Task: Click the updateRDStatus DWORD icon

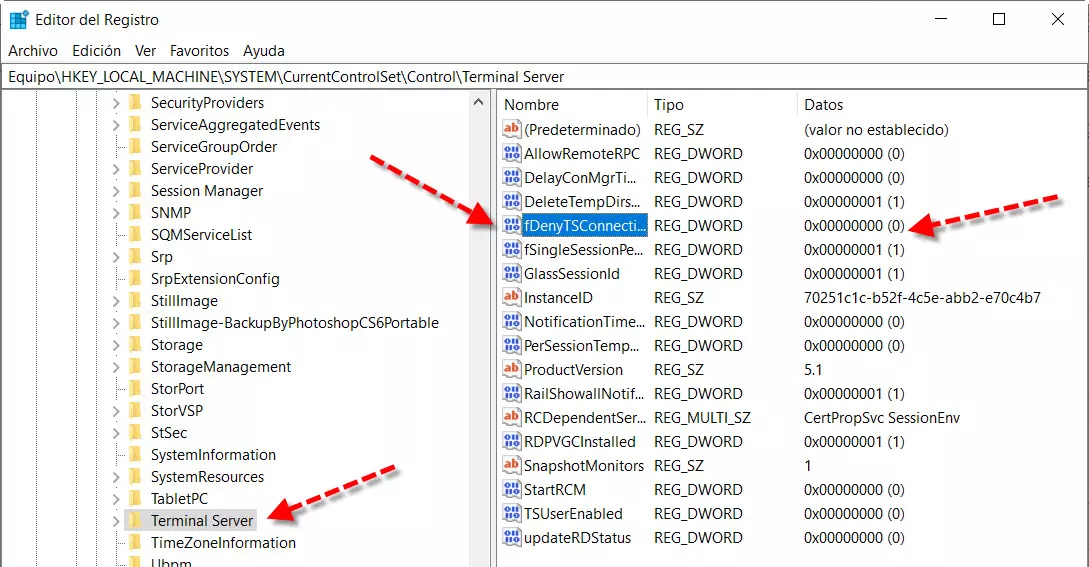Action: pyautogui.click(x=512, y=537)
